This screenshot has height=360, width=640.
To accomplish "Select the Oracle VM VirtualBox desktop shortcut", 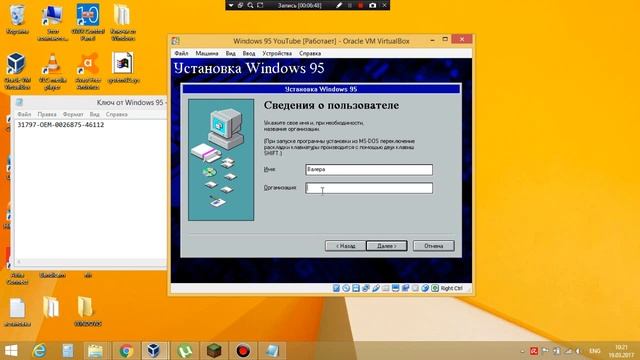I will point(18,71).
